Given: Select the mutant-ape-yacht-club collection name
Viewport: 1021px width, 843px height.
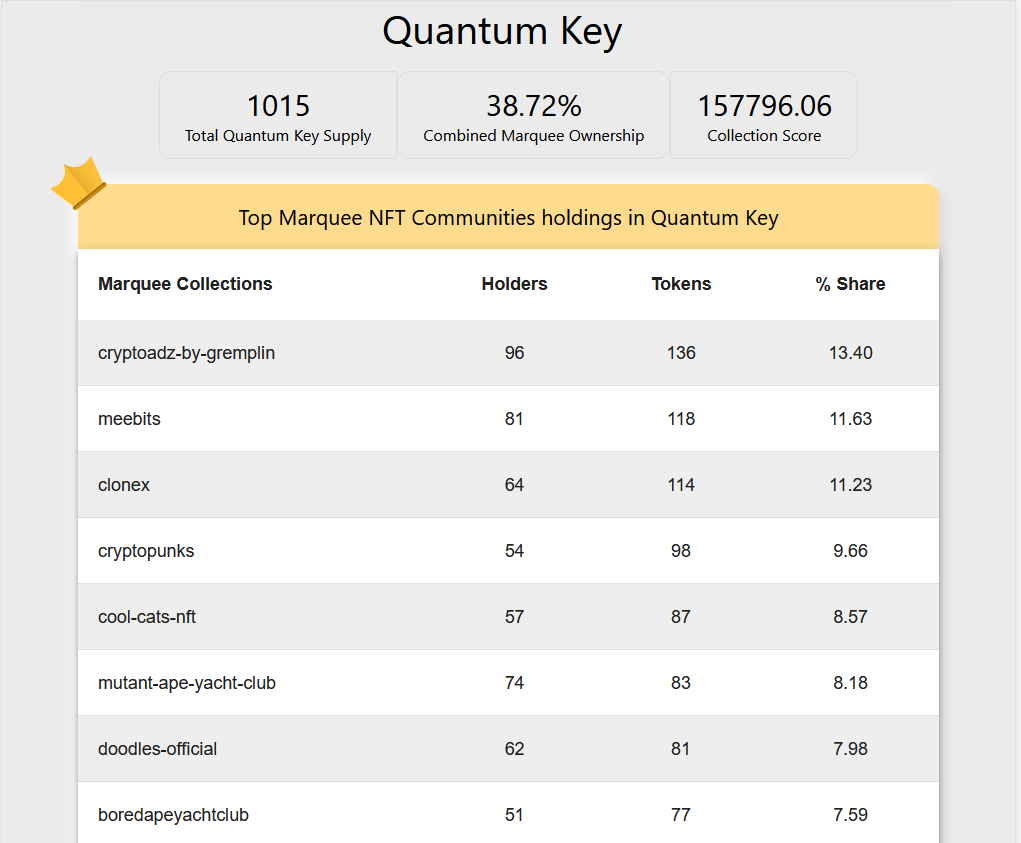Looking at the screenshot, I should pyautogui.click(x=187, y=683).
